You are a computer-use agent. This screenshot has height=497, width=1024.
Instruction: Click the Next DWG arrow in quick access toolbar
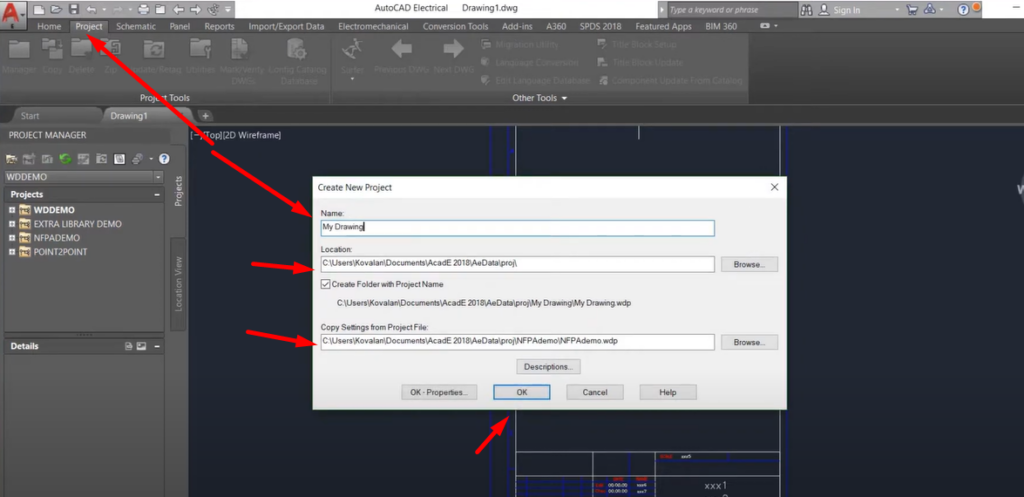(x=195, y=9)
